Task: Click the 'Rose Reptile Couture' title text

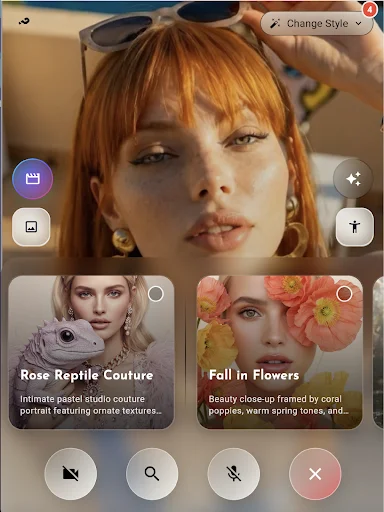Action: tap(87, 375)
